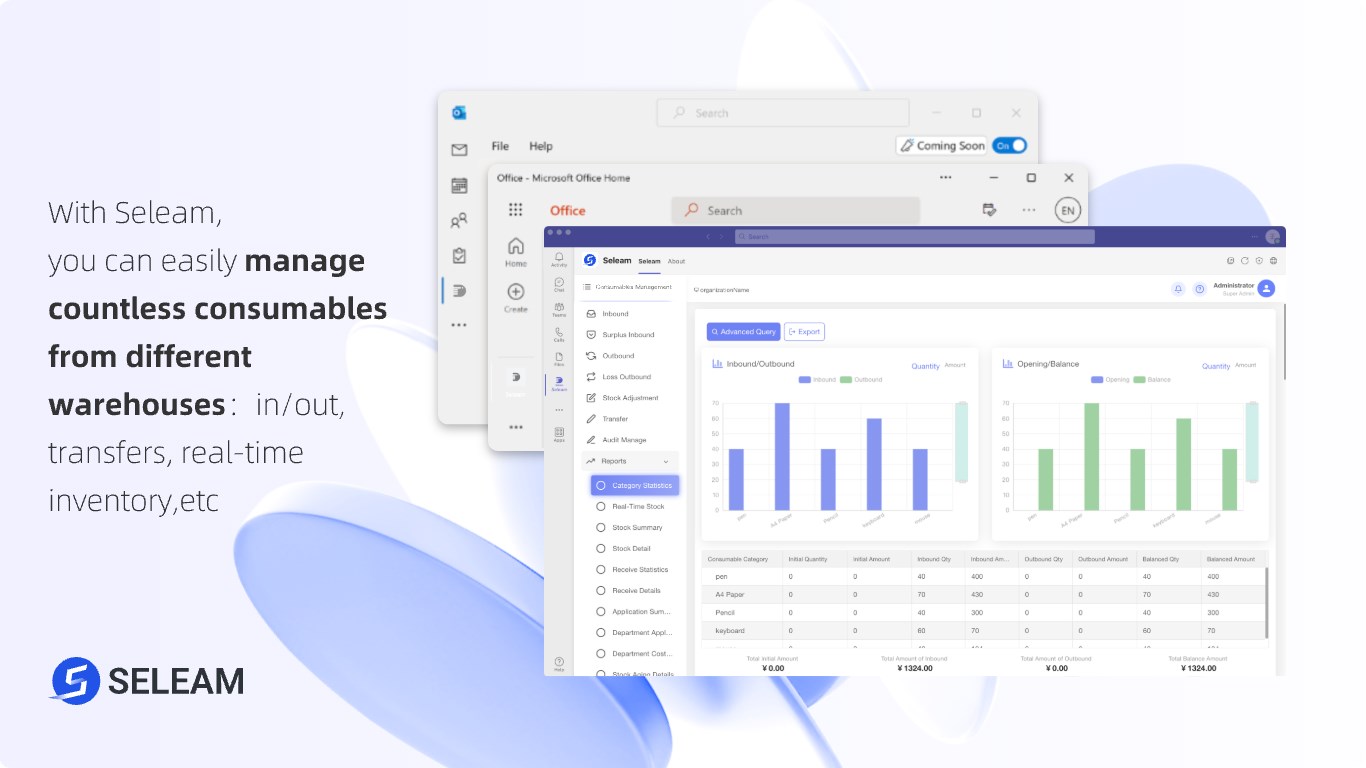The height and width of the screenshot is (768, 1366).
Task: Select Category Statistics report radio
Action: point(601,485)
